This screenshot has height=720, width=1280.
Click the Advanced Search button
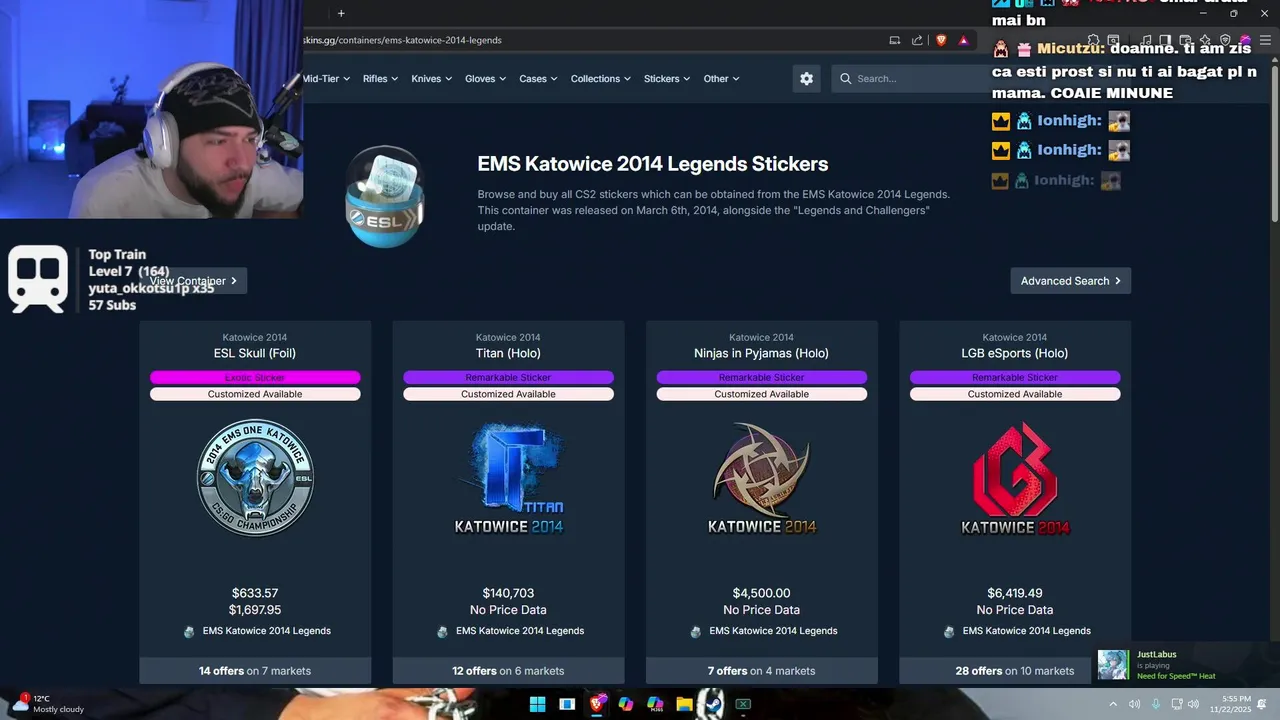(1071, 281)
